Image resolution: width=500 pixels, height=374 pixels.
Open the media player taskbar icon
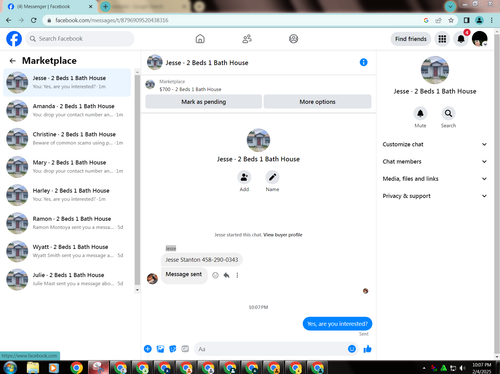(54, 368)
